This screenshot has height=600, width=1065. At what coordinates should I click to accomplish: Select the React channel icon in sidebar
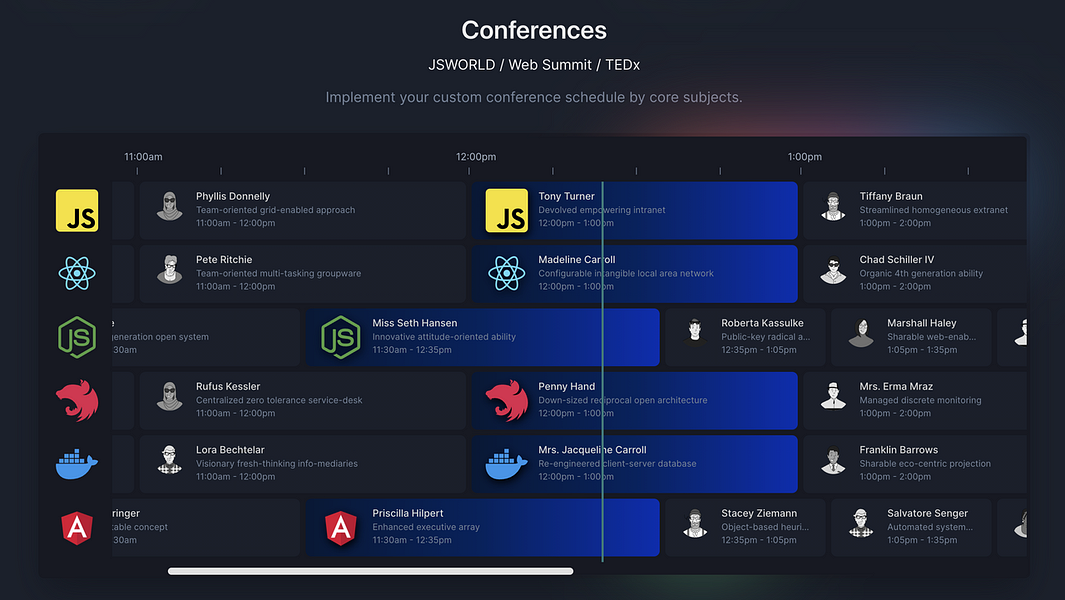(x=77, y=274)
